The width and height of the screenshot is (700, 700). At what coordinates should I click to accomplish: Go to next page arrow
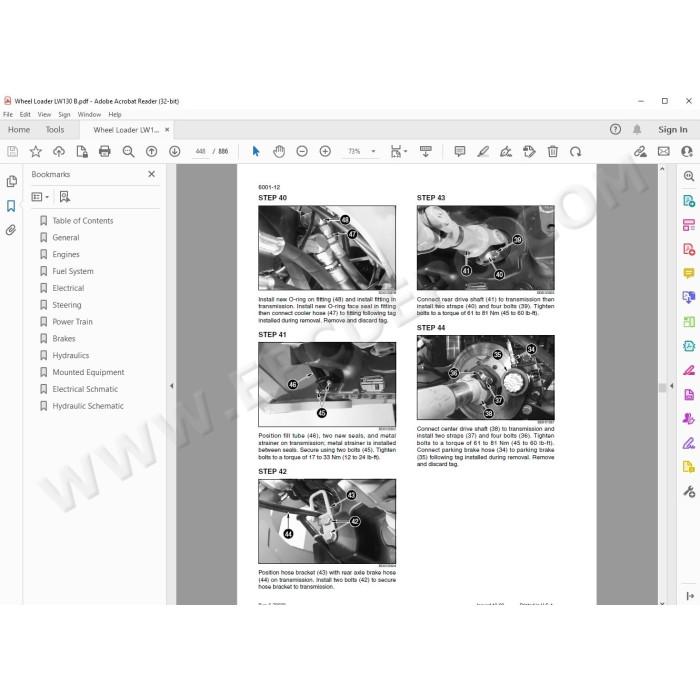tap(175, 152)
